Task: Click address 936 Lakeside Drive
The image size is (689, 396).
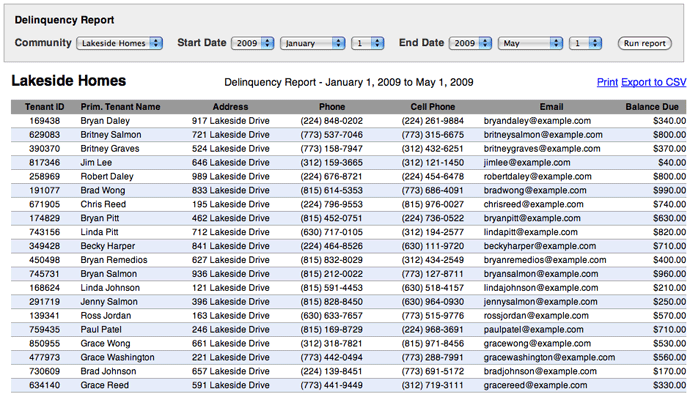Action: (231, 274)
